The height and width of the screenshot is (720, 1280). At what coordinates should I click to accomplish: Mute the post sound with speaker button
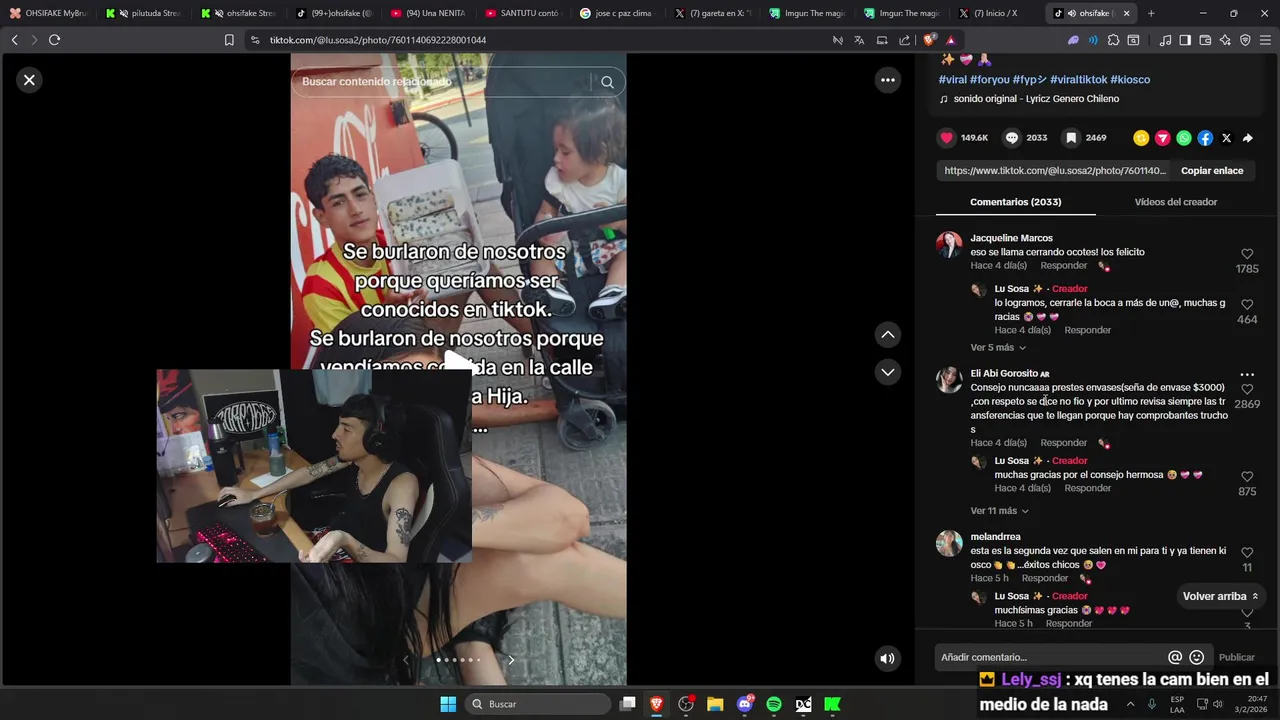886,658
